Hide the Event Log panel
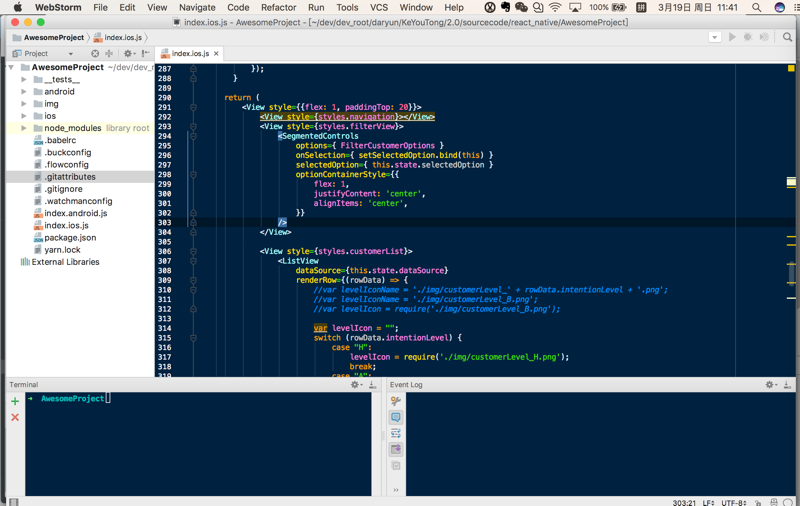Image resolution: width=800 pixels, height=506 pixels. click(787, 385)
